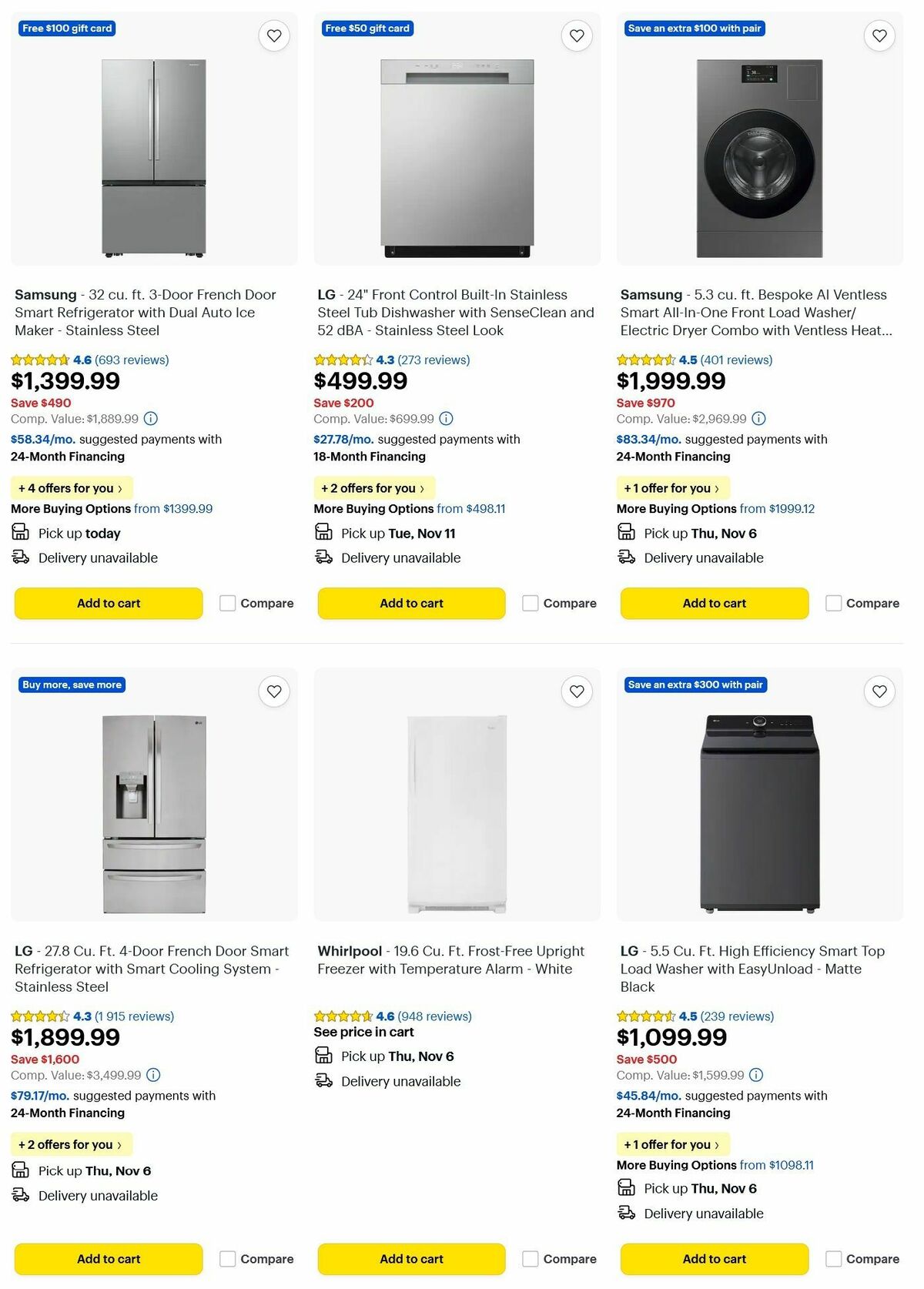Save the Samsung refrigerator to wishlist heart
Screen dimensions: 924x1289
click(273, 35)
